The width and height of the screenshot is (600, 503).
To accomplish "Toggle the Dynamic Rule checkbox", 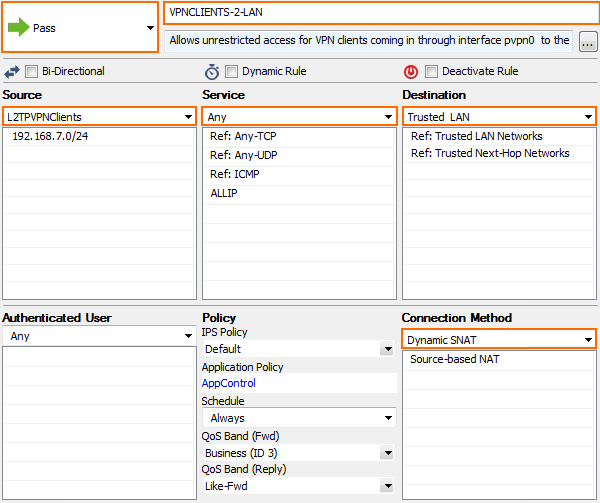I will [231, 72].
